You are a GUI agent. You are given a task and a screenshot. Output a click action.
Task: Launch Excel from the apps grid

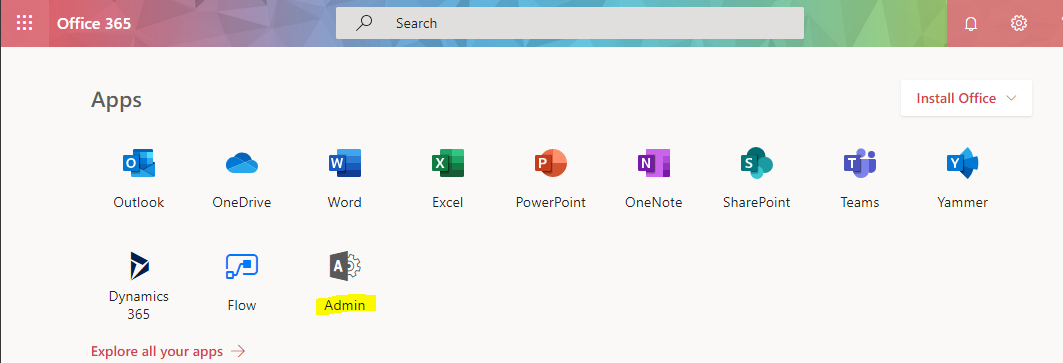447,164
